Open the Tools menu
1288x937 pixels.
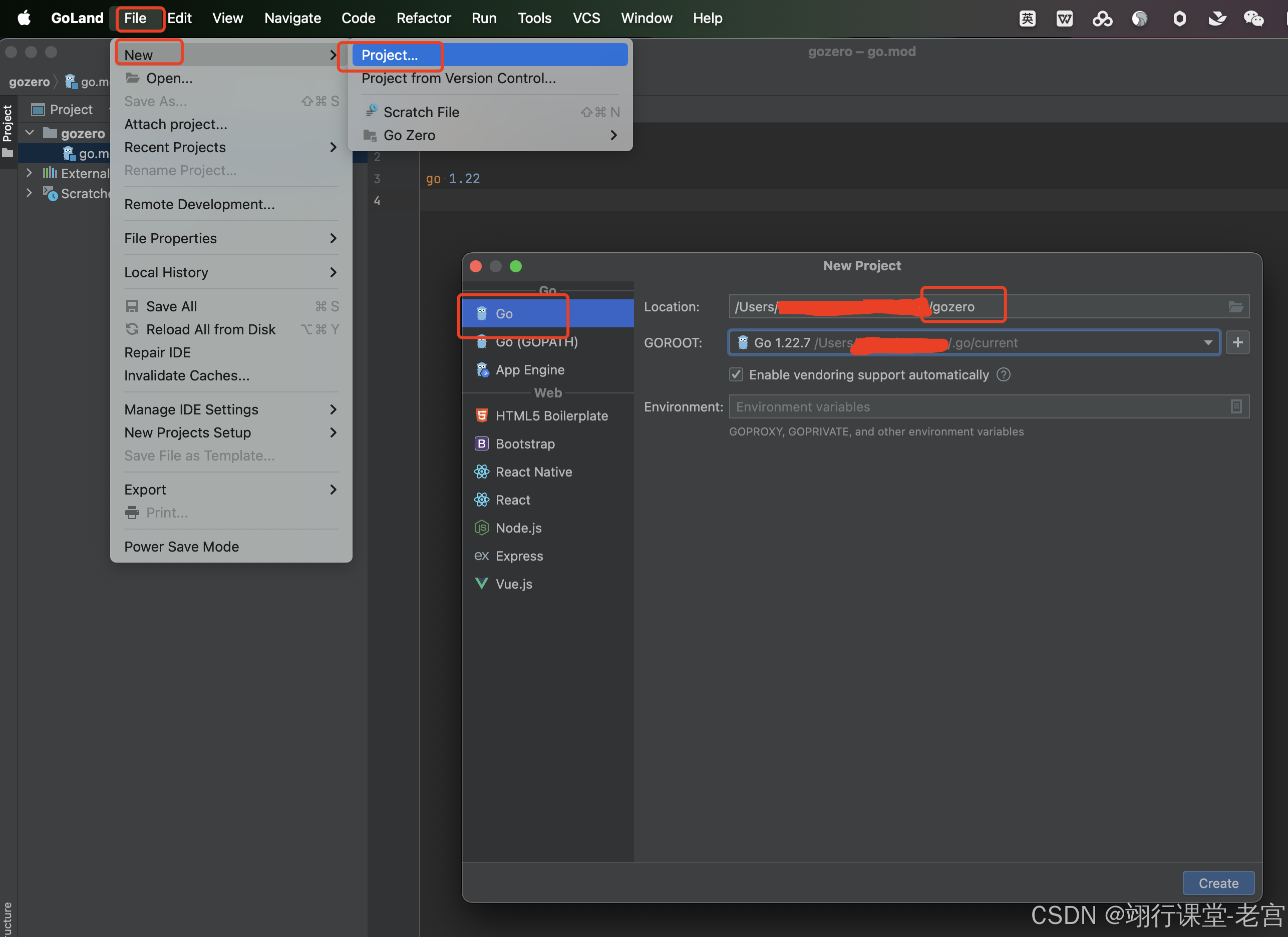534,18
